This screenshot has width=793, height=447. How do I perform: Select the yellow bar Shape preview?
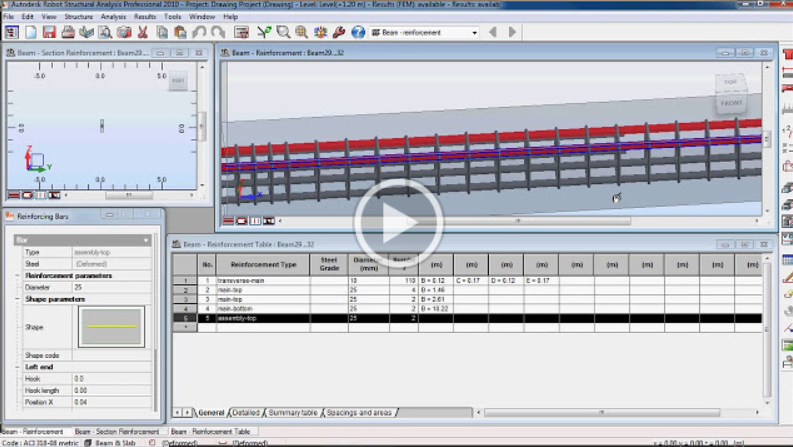(x=110, y=326)
